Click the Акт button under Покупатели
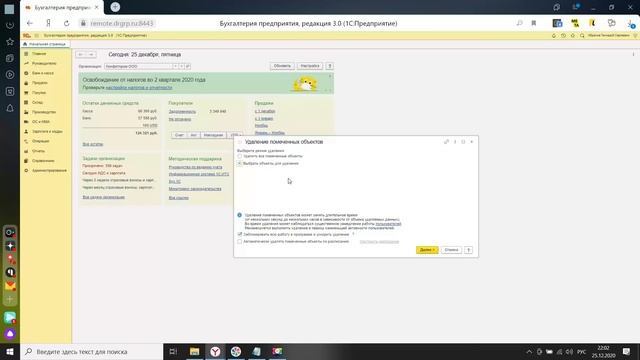The width and height of the screenshot is (640, 360). 193,135
